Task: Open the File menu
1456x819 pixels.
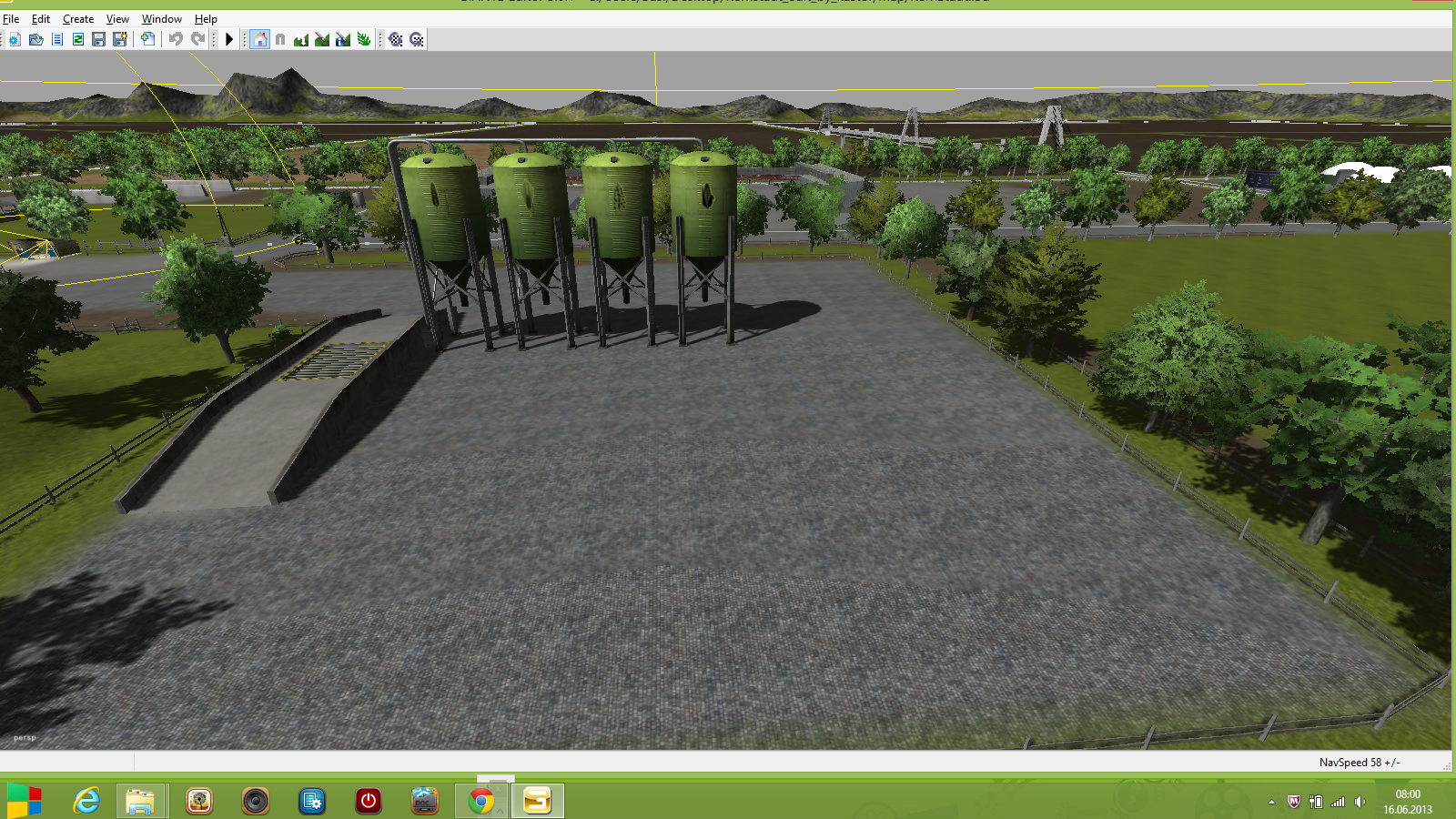Action: coord(11,18)
